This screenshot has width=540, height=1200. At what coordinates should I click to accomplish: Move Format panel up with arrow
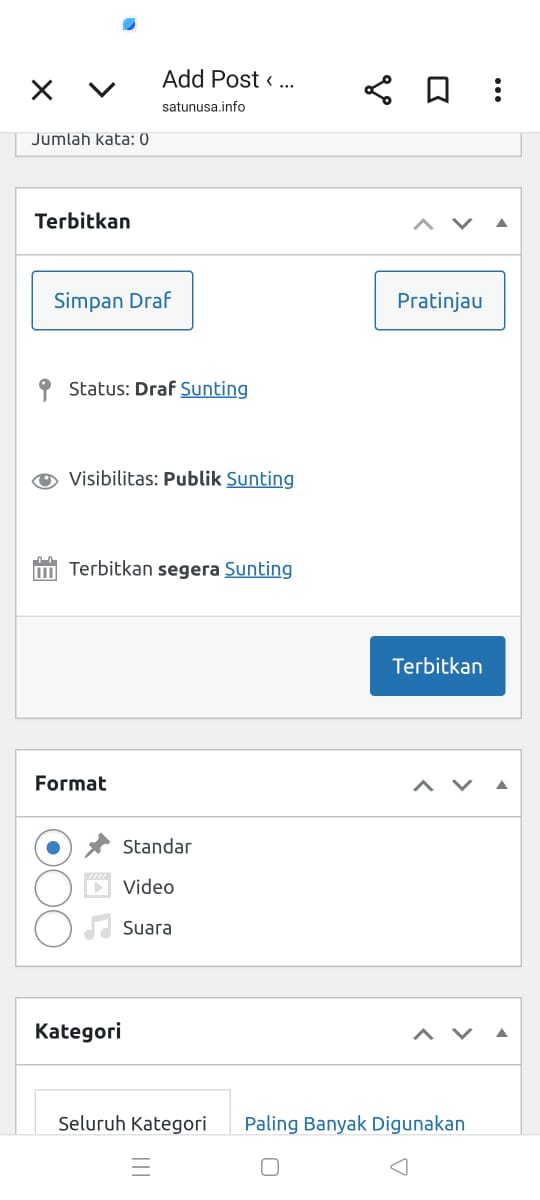tap(424, 785)
